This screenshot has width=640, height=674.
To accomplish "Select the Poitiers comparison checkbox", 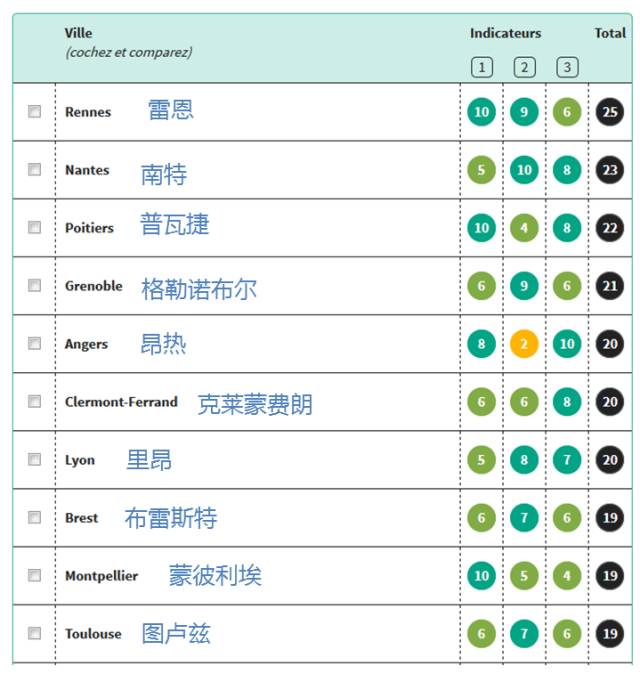I will coord(34,227).
